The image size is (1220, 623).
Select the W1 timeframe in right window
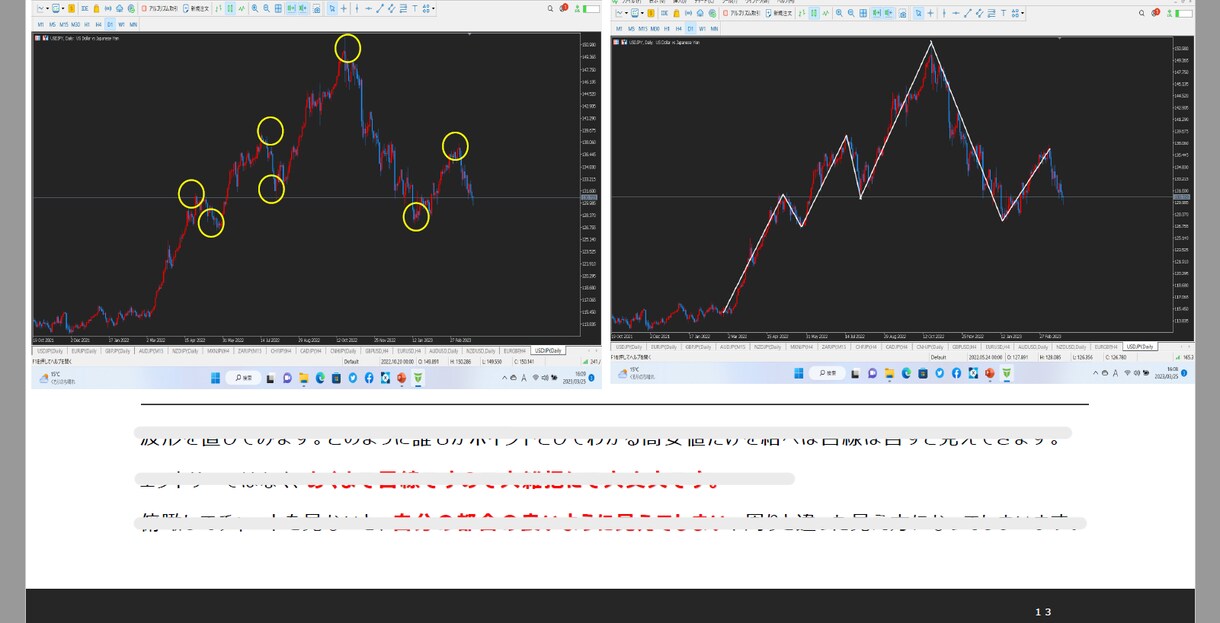pos(701,28)
